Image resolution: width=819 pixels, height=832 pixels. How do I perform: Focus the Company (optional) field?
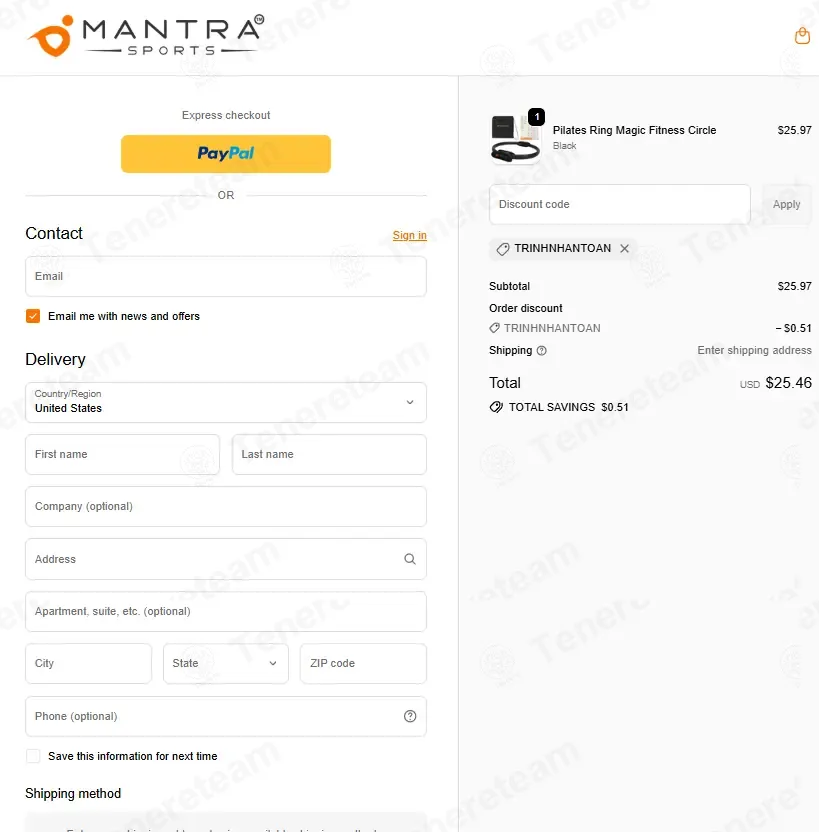point(226,506)
